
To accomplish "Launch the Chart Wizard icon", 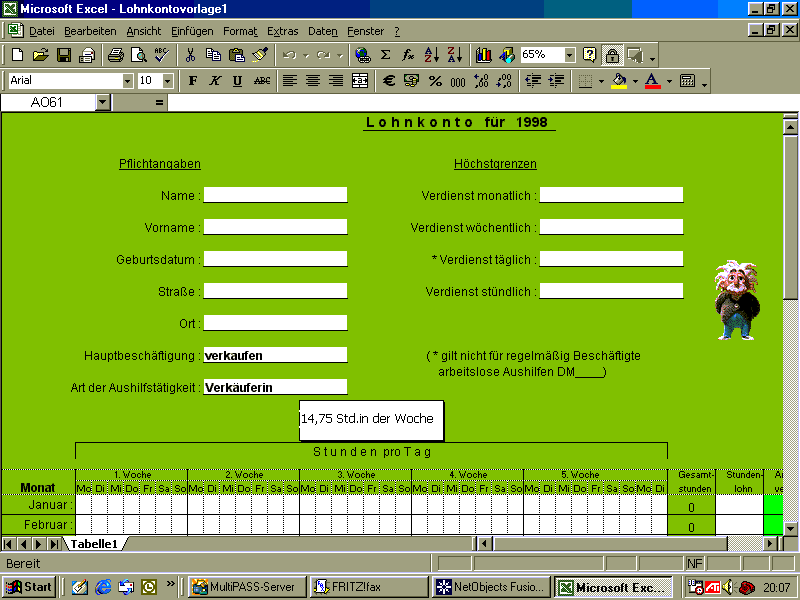I will pos(484,55).
